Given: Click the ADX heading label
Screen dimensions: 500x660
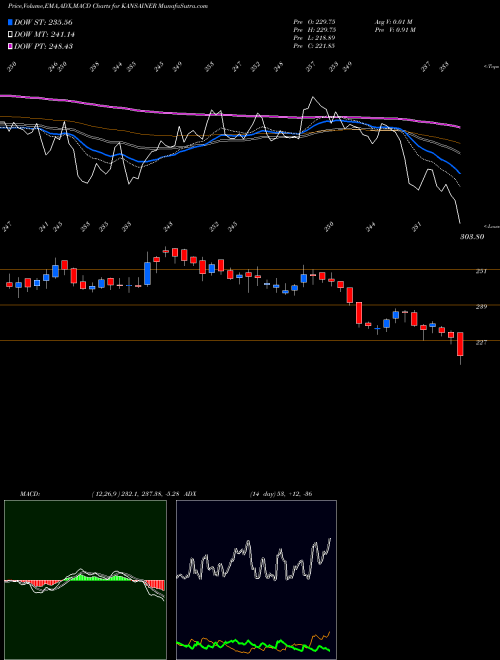Looking at the screenshot, I should [x=190, y=494].
